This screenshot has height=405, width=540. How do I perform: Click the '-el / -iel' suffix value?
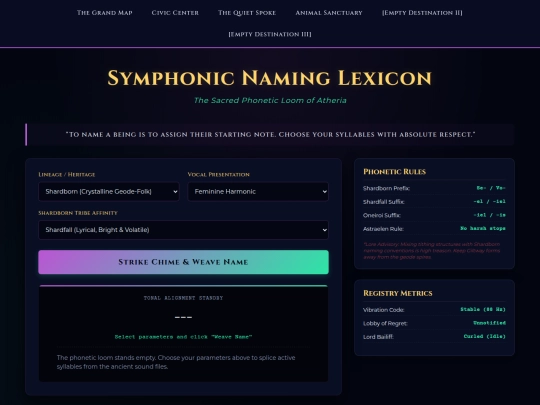[x=489, y=201]
